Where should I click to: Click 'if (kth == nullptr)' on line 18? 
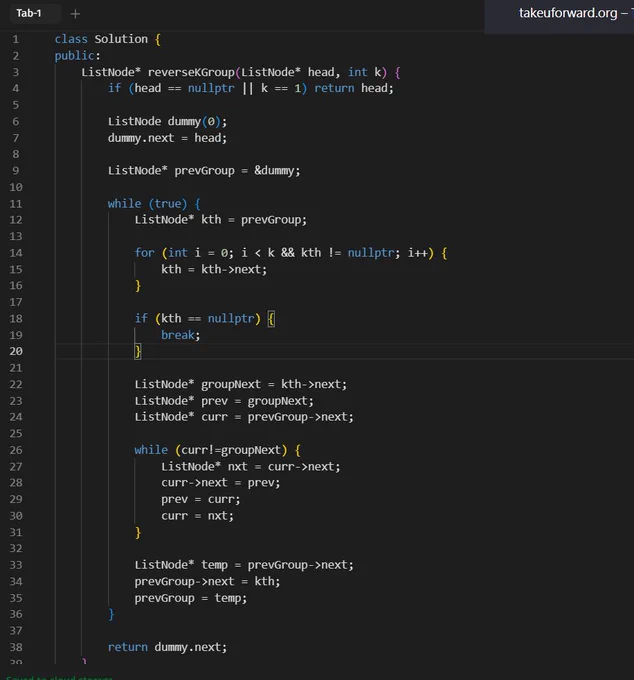(198, 319)
